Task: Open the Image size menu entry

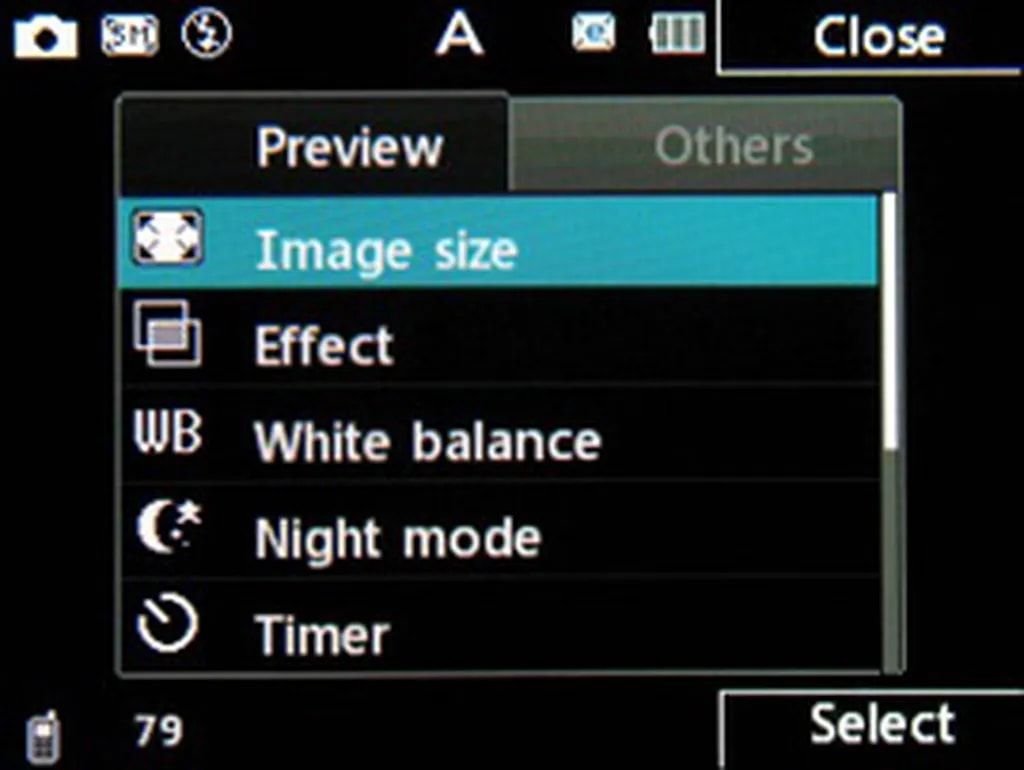Action: point(499,242)
